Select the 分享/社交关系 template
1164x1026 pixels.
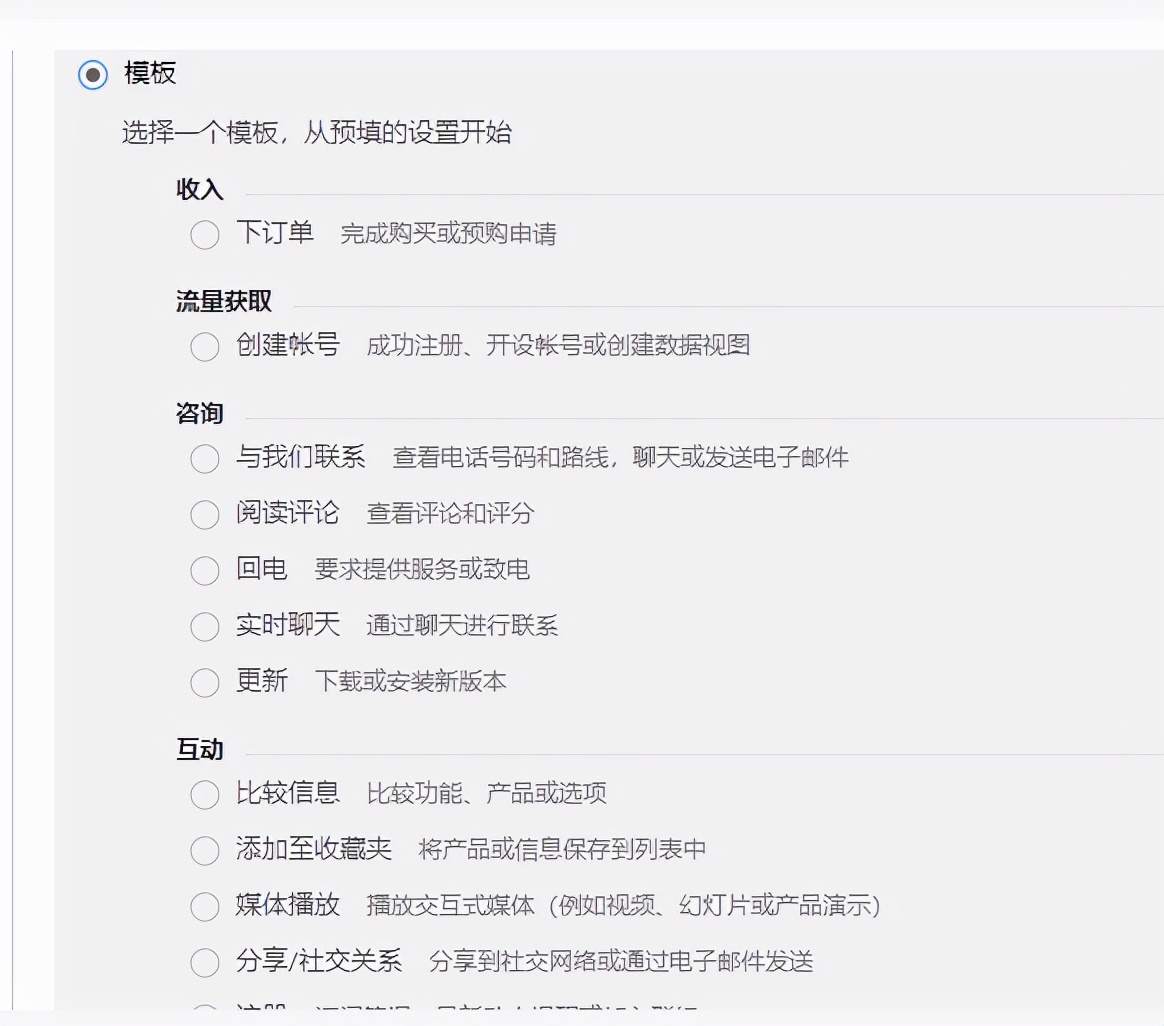tap(205, 962)
